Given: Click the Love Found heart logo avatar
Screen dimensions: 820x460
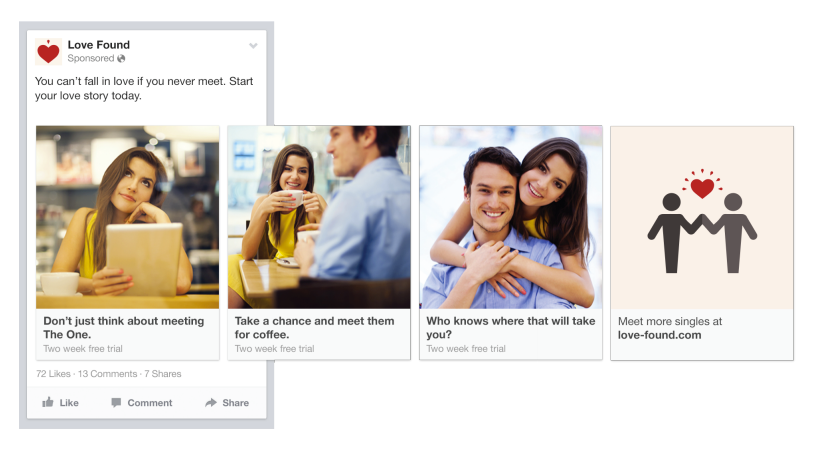Looking at the screenshot, I should (48, 52).
